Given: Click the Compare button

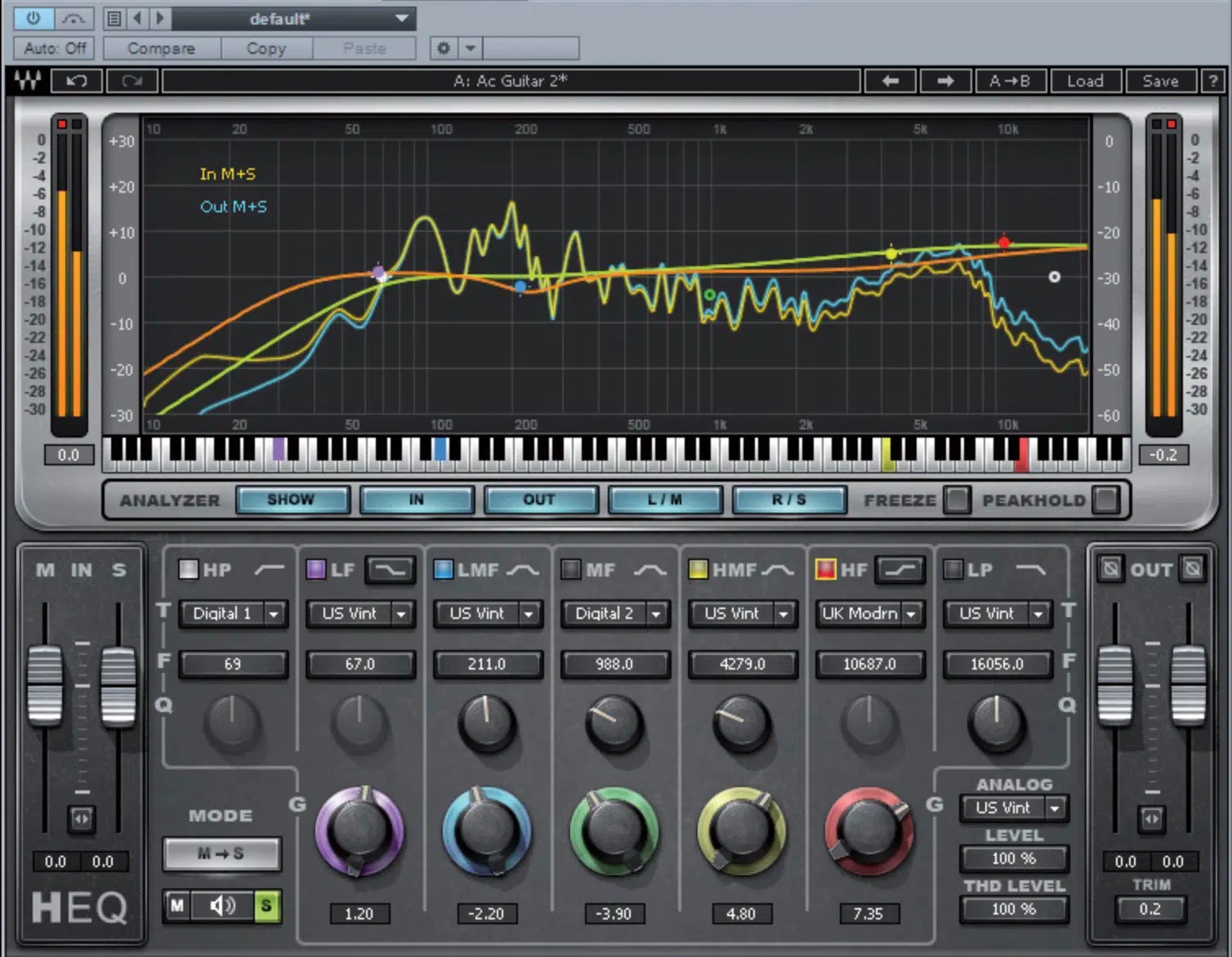Looking at the screenshot, I should 161,48.
